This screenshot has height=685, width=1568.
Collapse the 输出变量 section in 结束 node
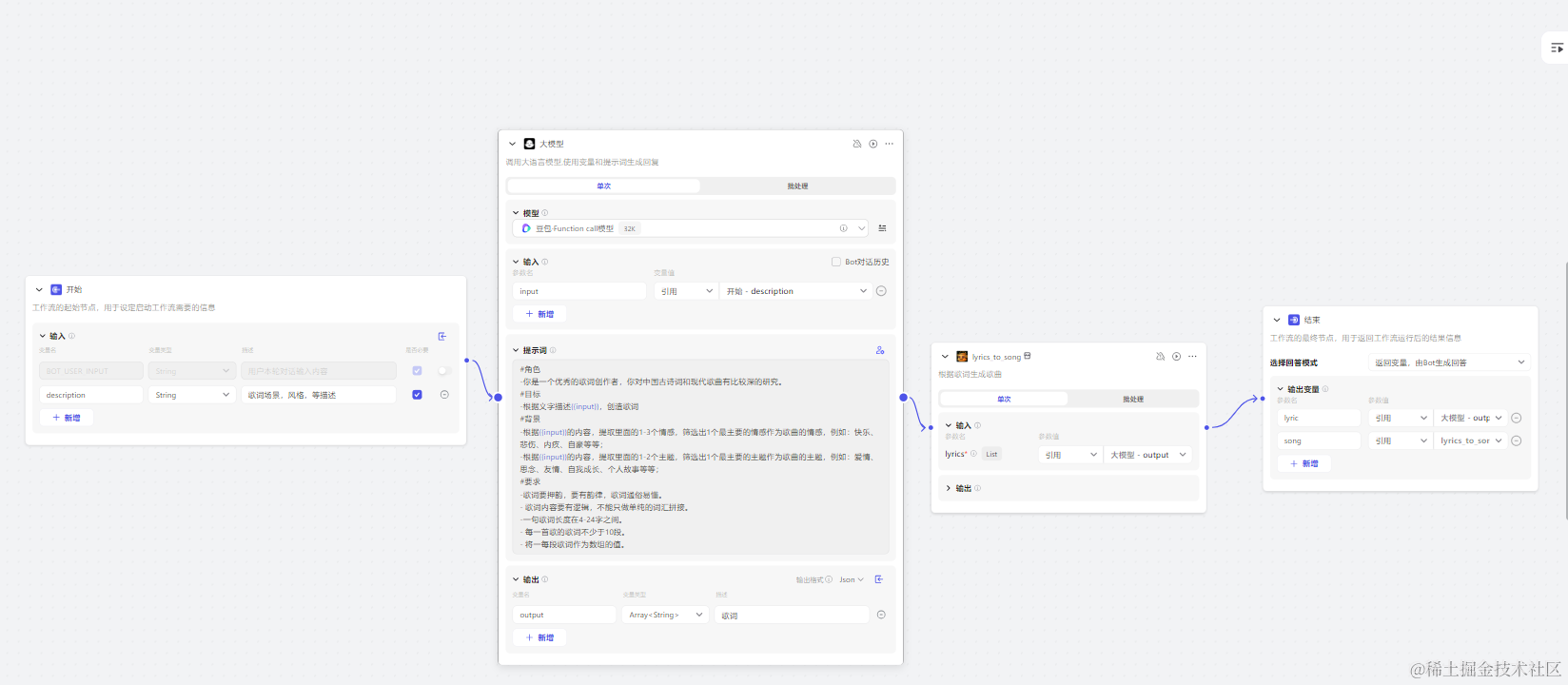point(1281,389)
